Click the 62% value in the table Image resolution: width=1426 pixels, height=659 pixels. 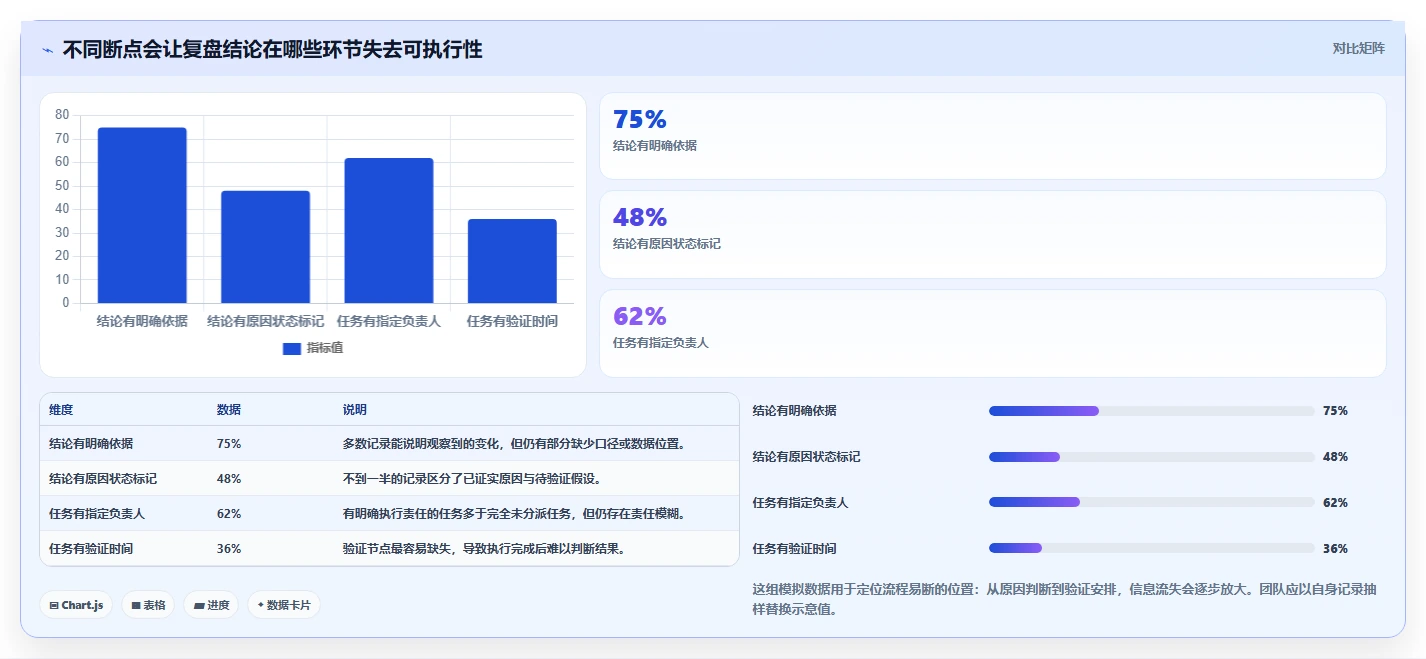pyautogui.click(x=228, y=514)
